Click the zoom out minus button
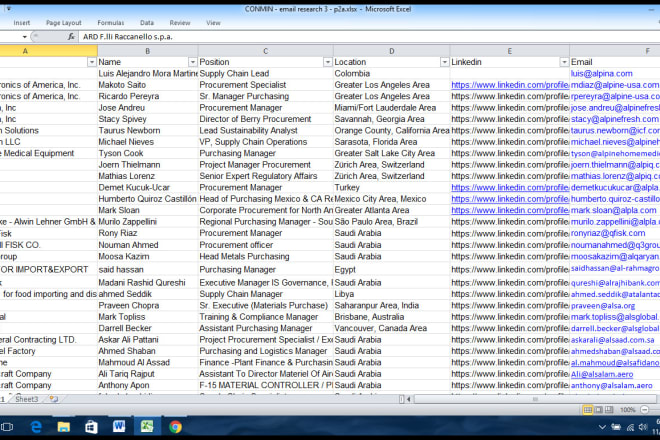660x440 pixels. pos(644,410)
